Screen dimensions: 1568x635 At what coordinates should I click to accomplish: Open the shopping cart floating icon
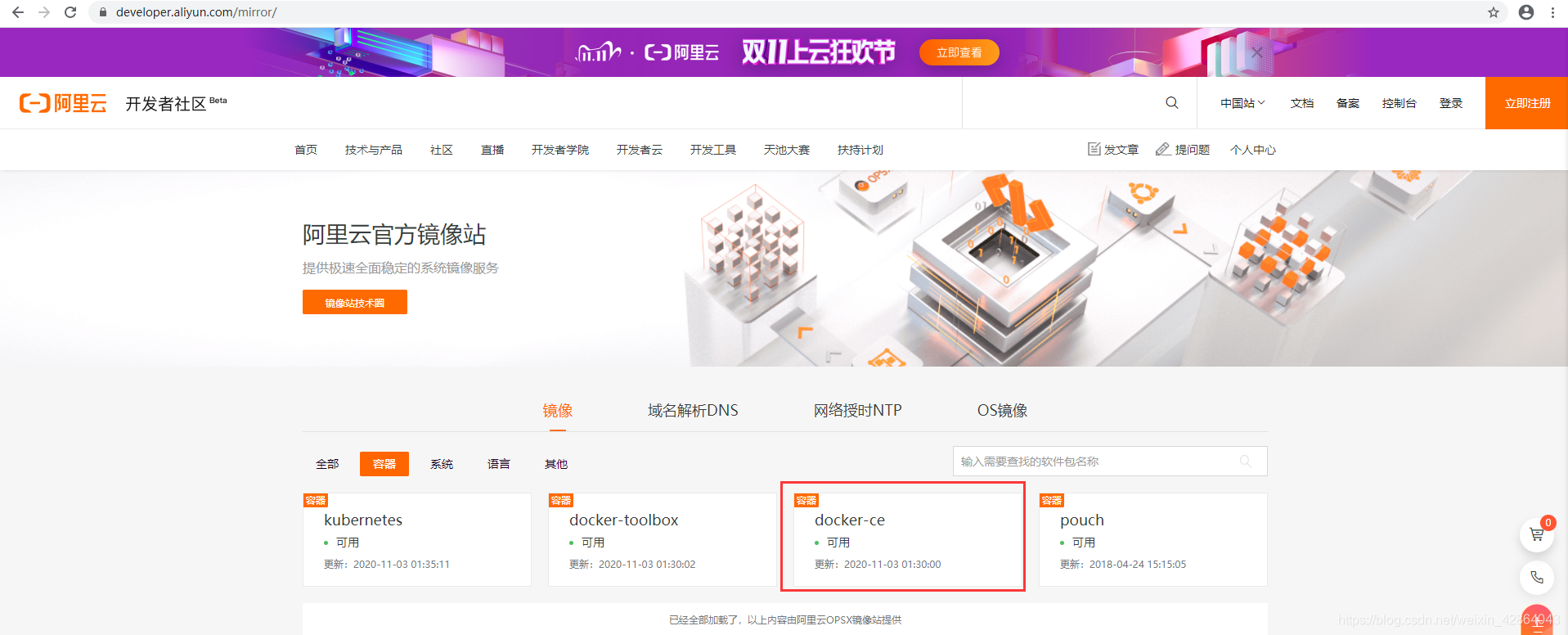[1537, 535]
